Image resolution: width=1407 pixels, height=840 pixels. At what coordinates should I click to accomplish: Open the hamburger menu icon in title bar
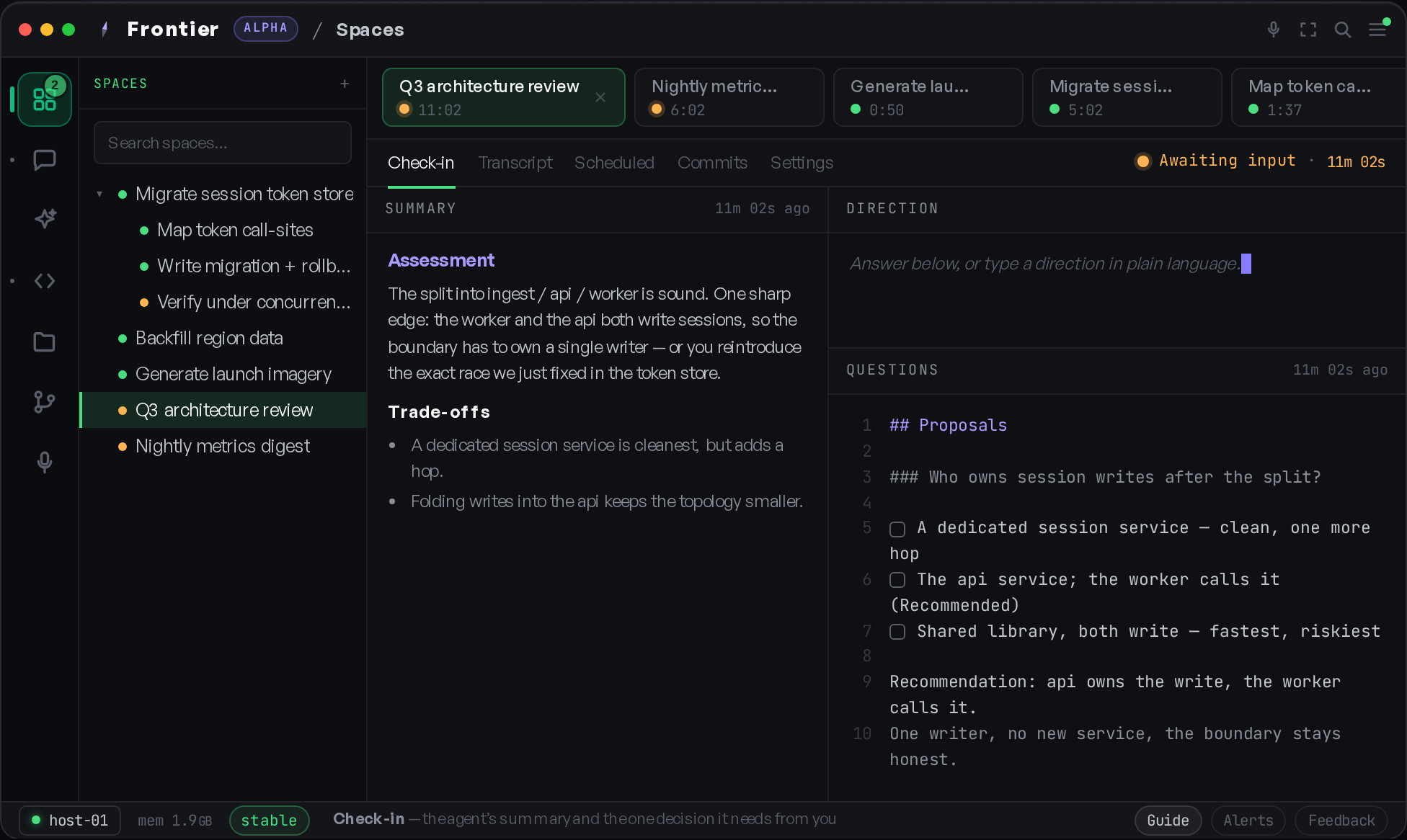click(1377, 30)
